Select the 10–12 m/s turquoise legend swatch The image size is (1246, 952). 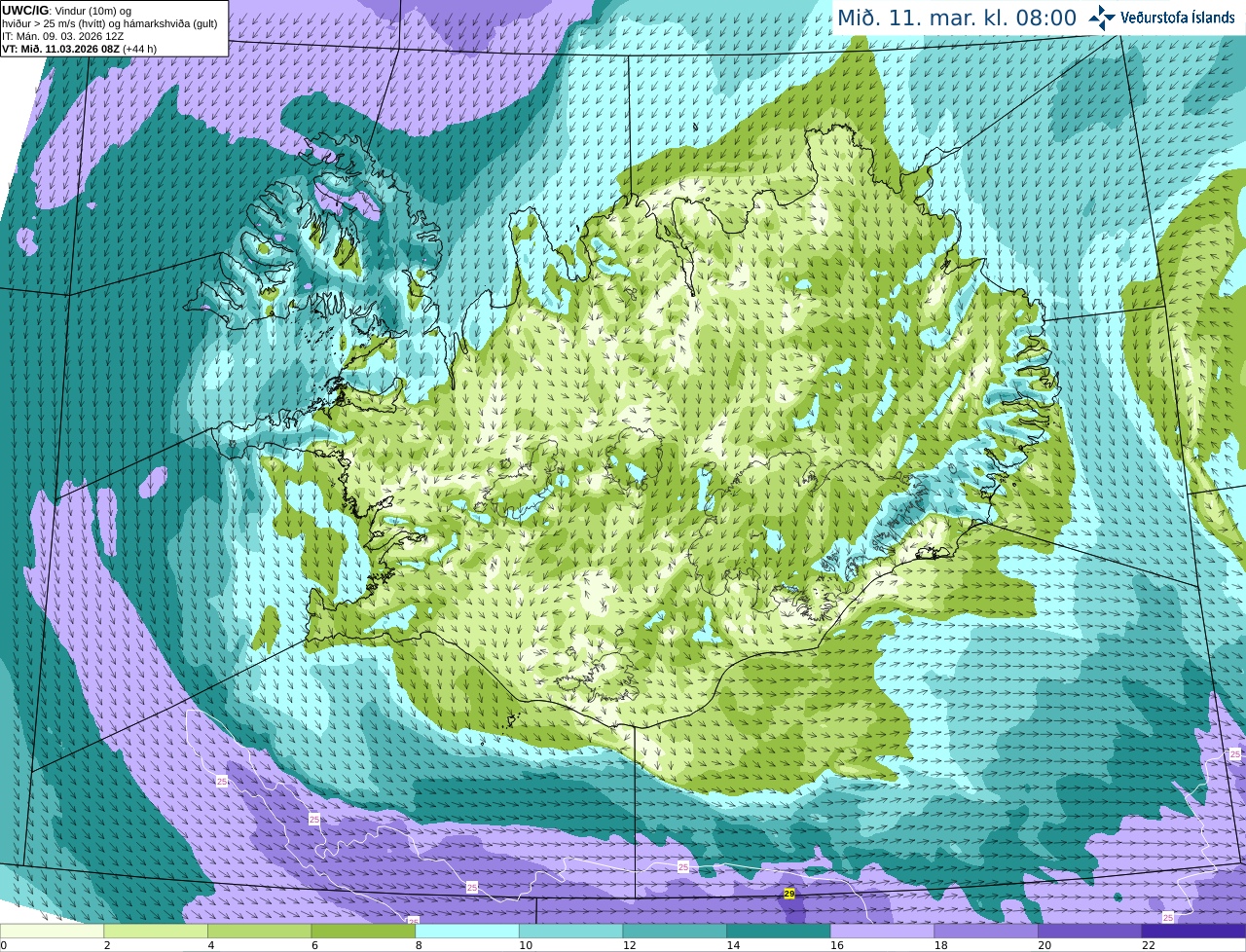pyautogui.click(x=571, y=931)
